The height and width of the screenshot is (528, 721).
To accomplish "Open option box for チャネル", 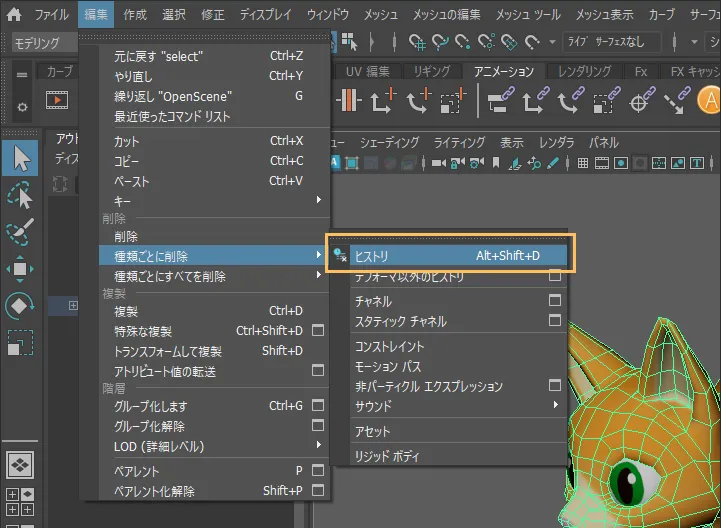I will coord(555,301).
